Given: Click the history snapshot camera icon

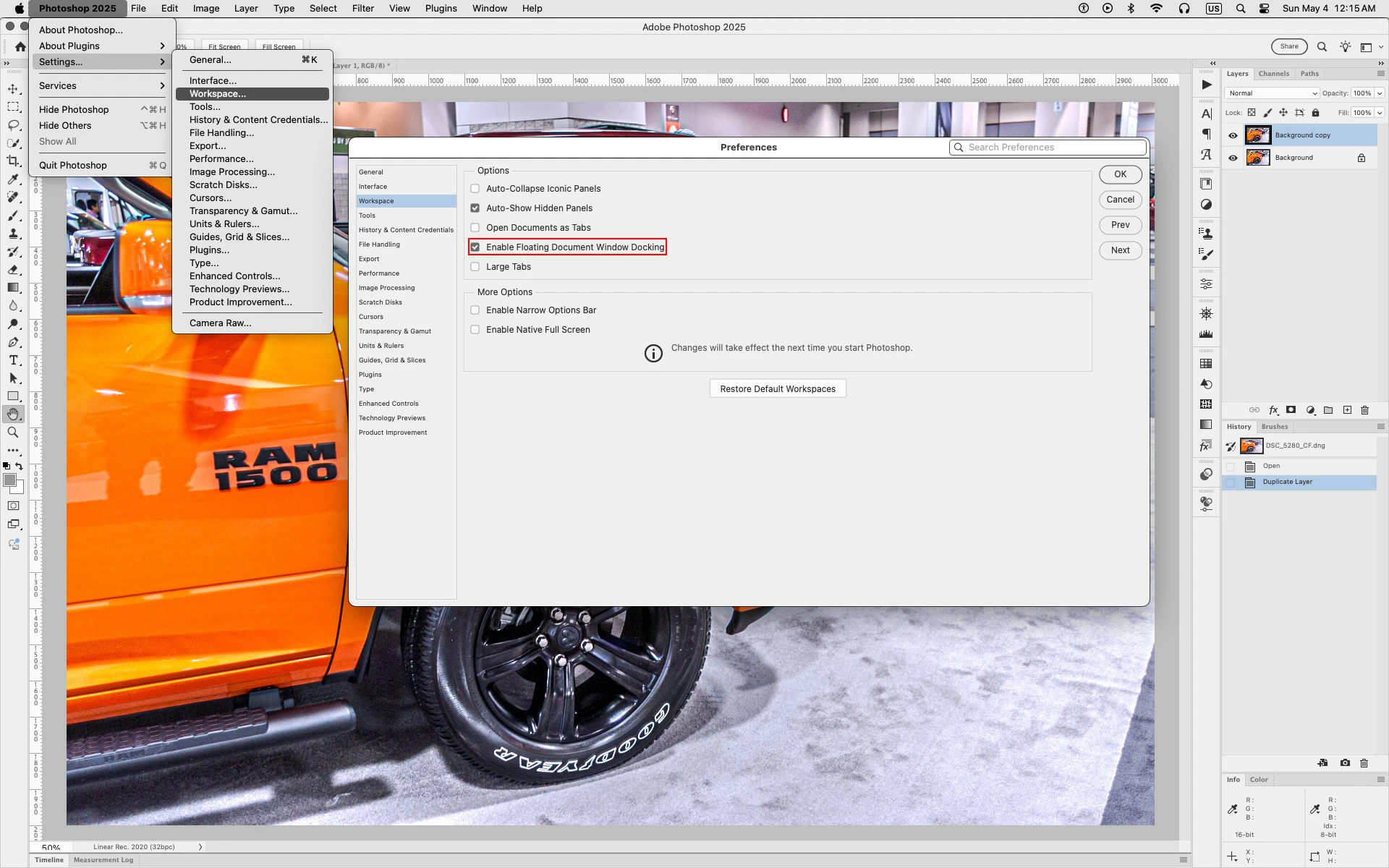Looking at the screenshot, I should click(1345, 763).
